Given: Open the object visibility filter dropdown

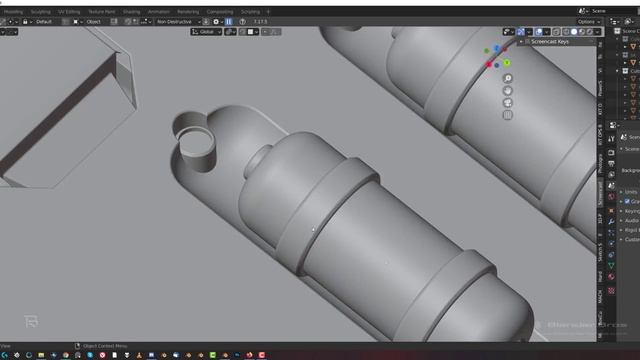Looking at the screenshot, I should click(509, 32).
